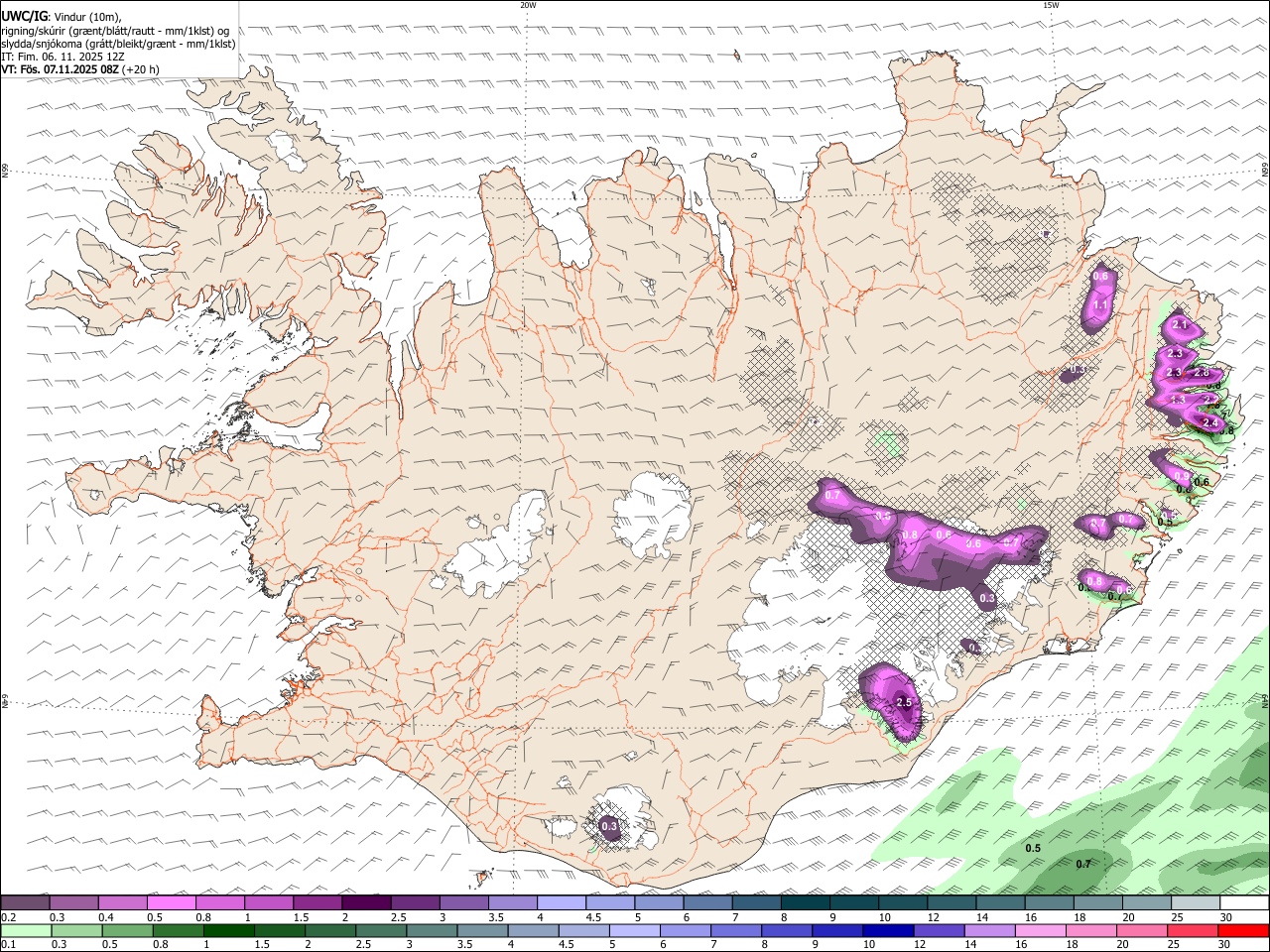Click the 'UWC/IG: Vindur (10m)' title text

click(62, 17)
